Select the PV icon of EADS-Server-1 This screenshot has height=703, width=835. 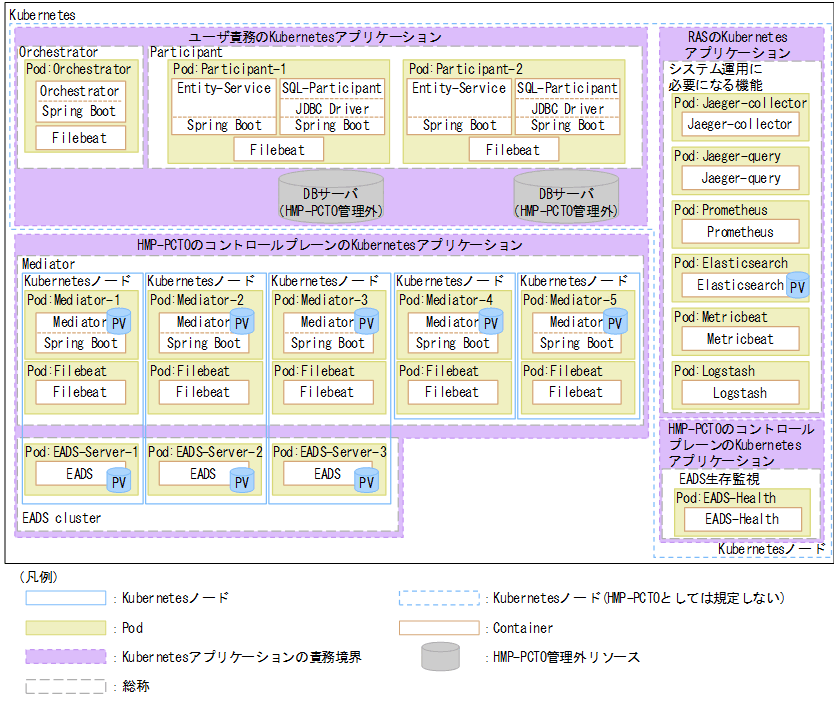click(118, 479)
